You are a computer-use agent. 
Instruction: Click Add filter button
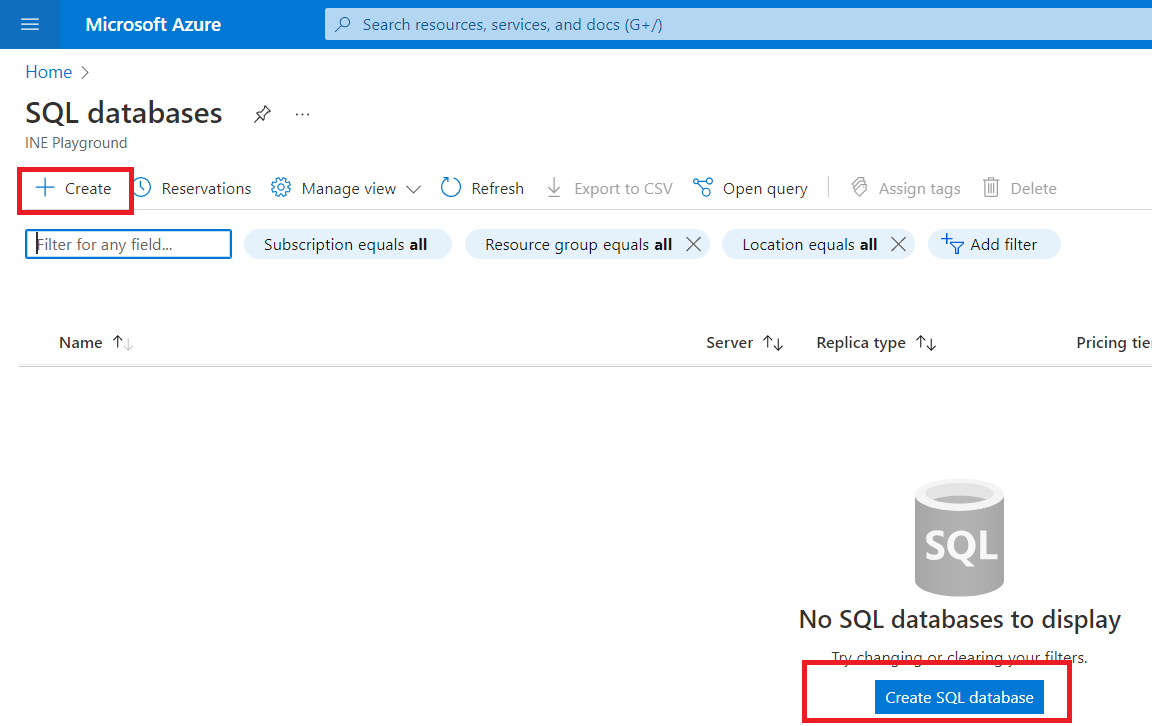pos(993,244)
